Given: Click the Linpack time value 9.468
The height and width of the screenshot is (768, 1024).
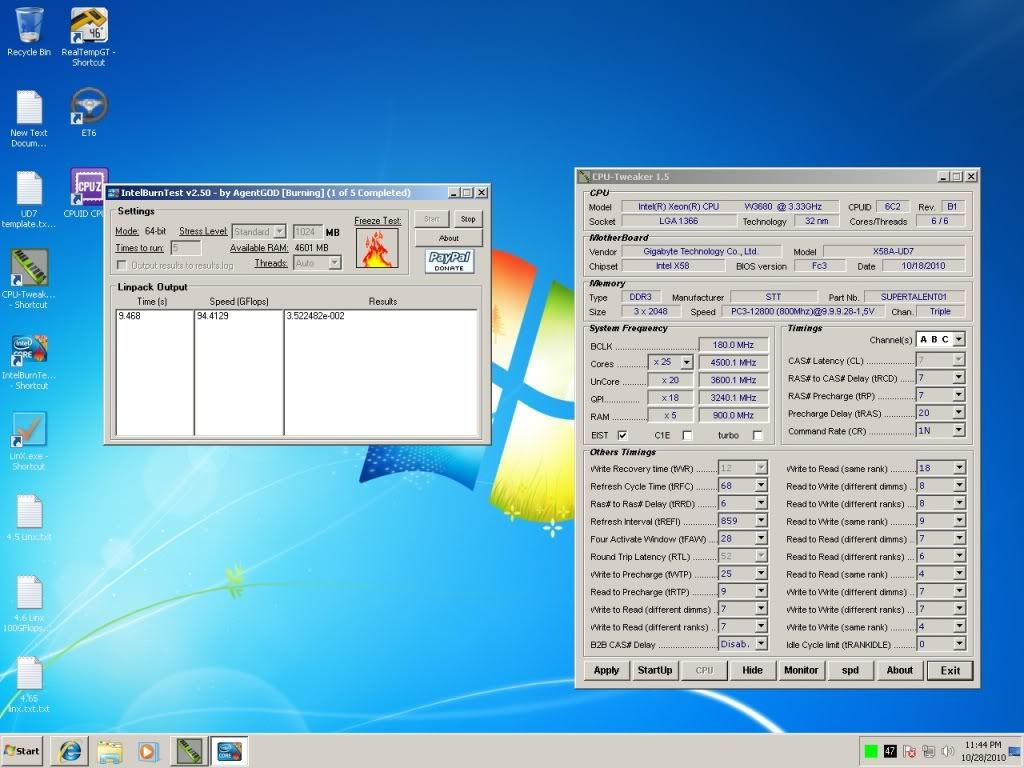Looking at the screenshot, I should pyautogui.click(x=129, y=316).
